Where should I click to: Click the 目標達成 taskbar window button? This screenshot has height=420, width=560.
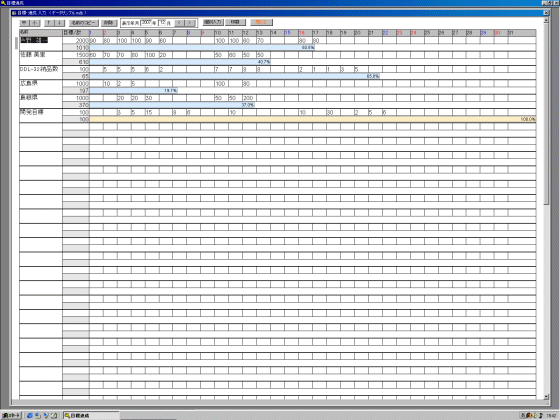coord(91,415)
